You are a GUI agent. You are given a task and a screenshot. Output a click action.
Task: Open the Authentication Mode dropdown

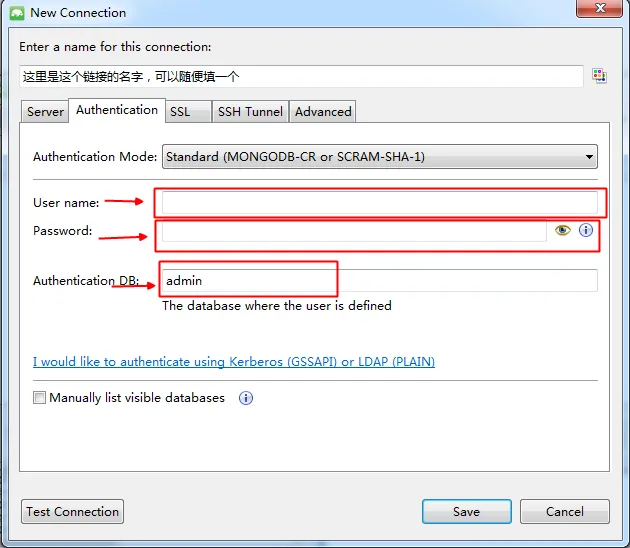point(380,156)
